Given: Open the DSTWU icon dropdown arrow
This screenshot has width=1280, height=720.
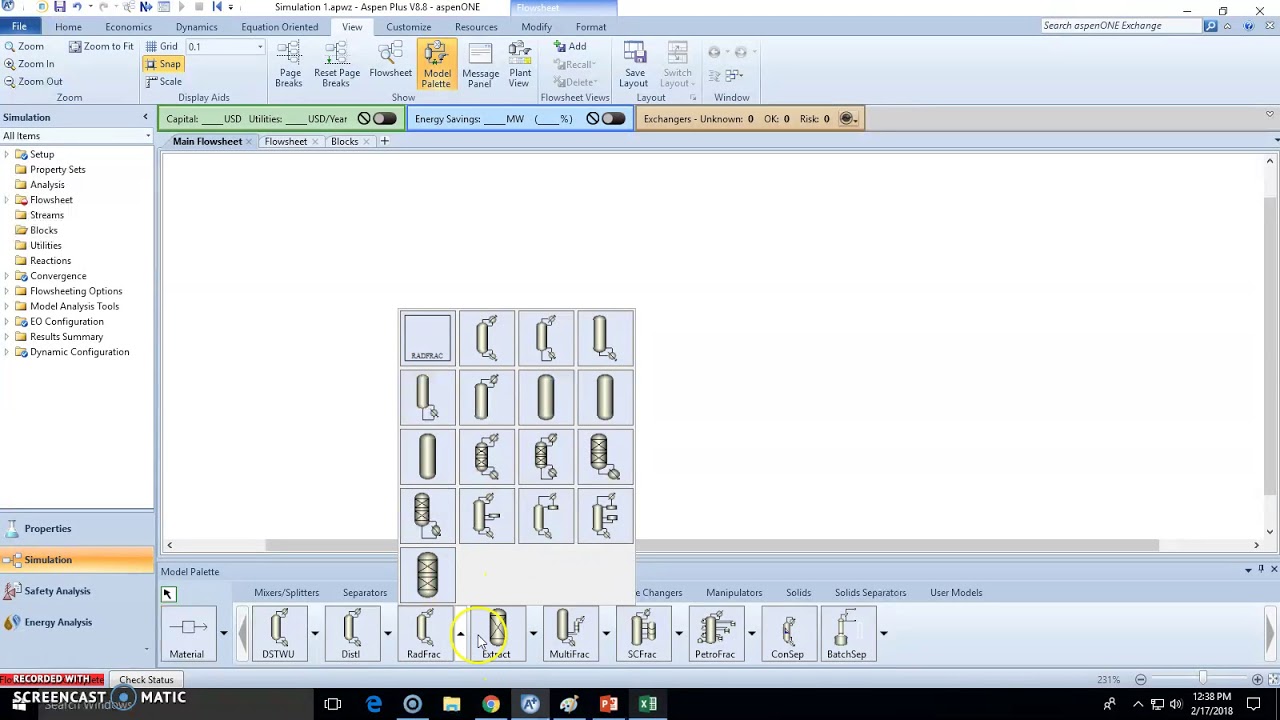Looking at the screenshot, I should (314, 634).
